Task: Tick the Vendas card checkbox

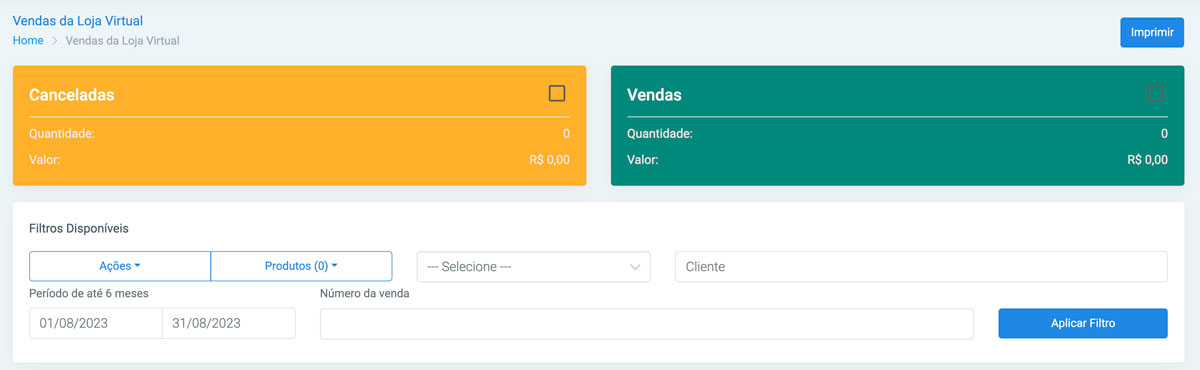Action: pyautogui.click(x=1155, y=93)
